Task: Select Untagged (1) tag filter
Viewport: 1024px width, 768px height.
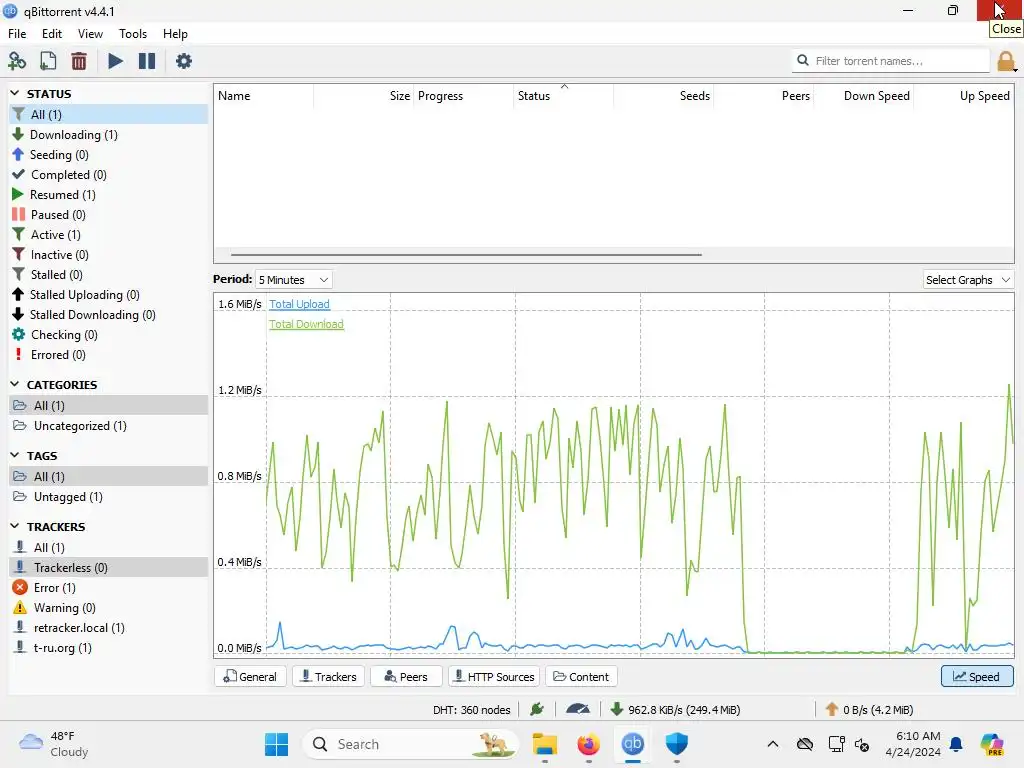Action: coord(108,497)
